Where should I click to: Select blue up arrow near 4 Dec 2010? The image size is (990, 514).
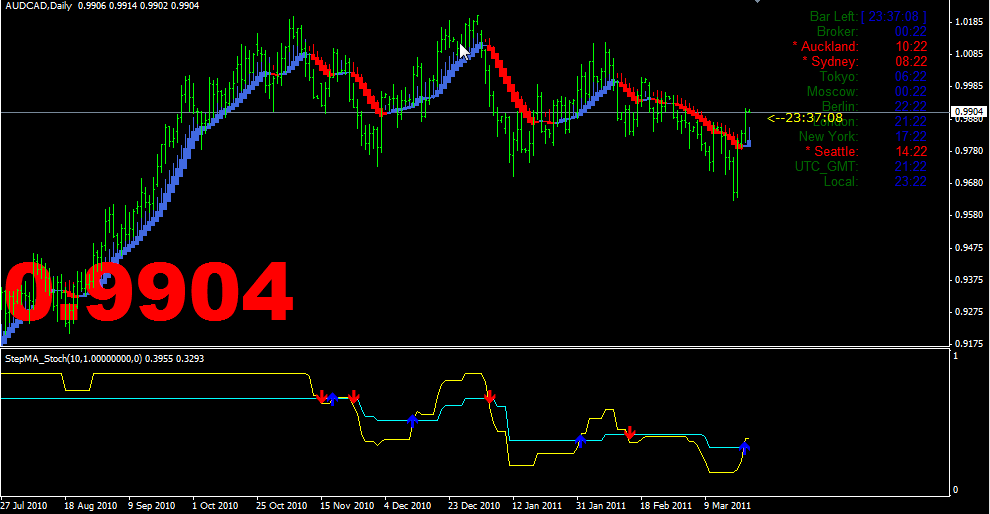click(412, 420)
